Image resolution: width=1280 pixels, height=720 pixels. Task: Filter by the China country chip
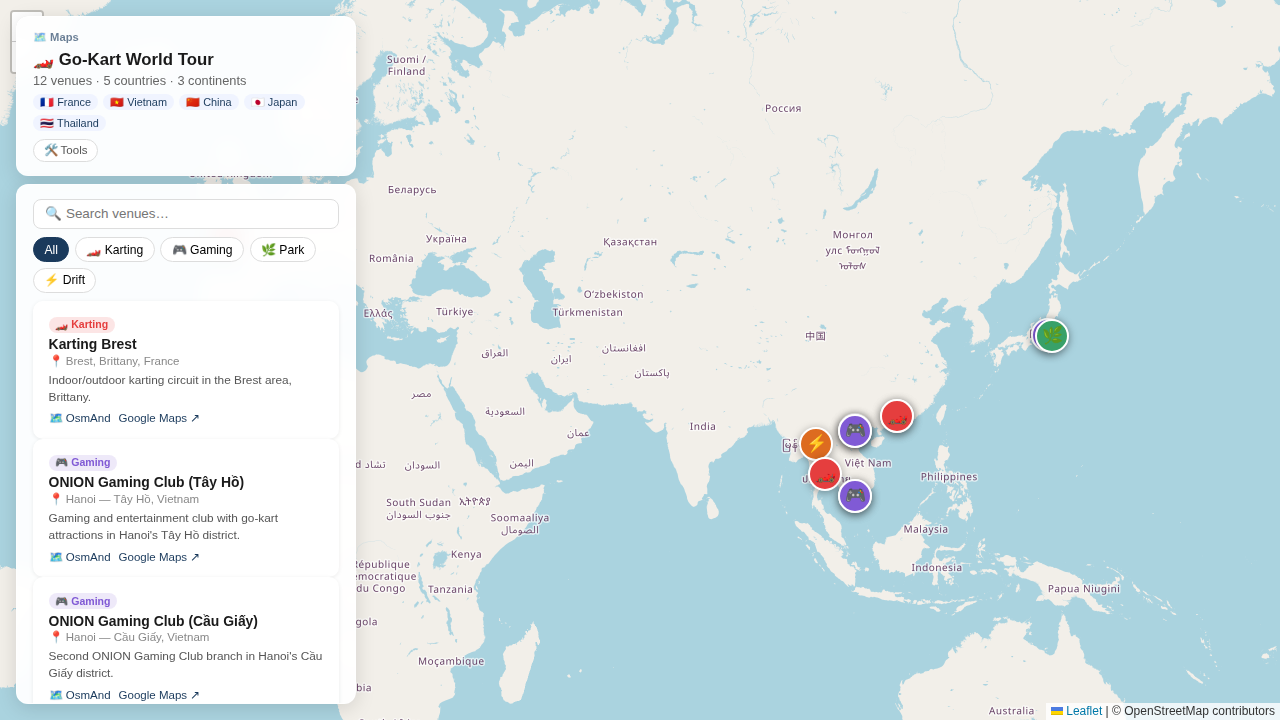(209, 102)
